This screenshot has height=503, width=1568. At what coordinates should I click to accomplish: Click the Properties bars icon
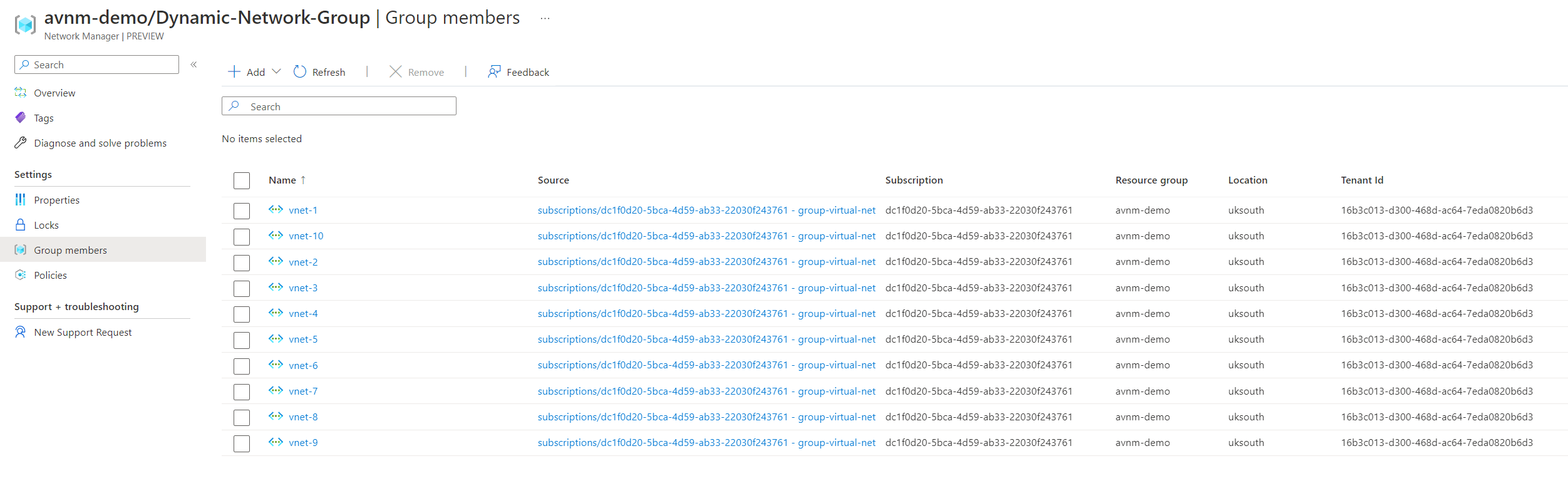point(21,200)
